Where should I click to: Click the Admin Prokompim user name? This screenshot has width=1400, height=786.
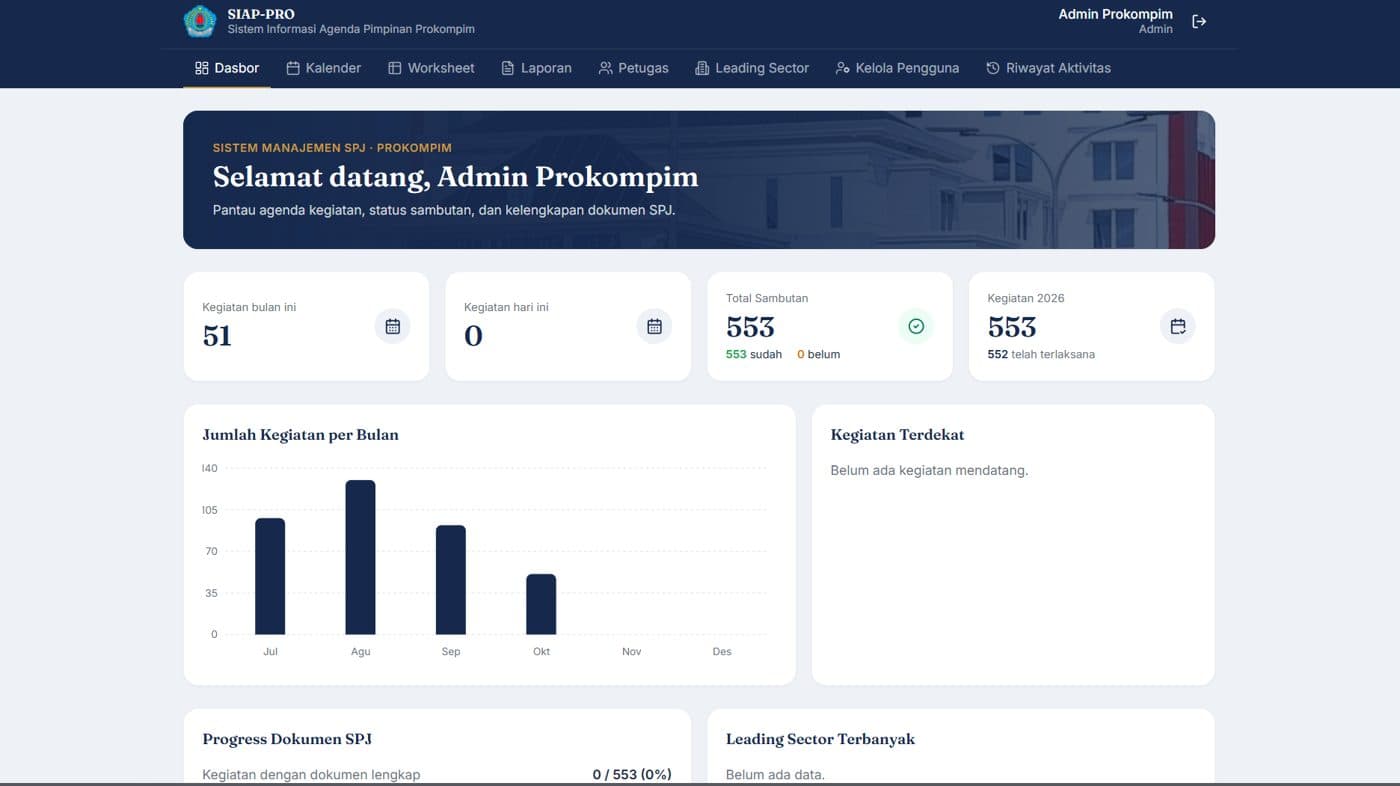click(x=1115, y=14)
